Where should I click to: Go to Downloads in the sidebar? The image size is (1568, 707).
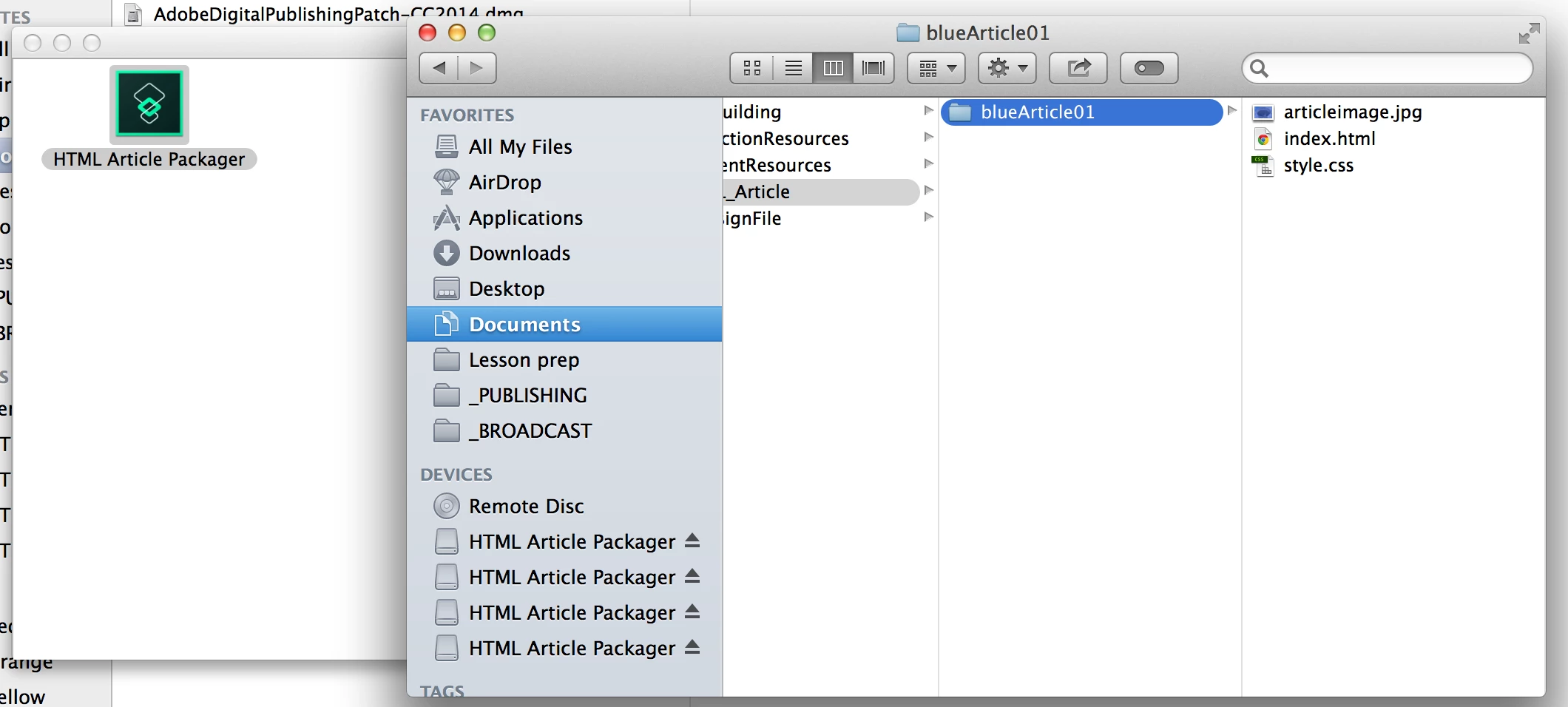tap(564, 253)
